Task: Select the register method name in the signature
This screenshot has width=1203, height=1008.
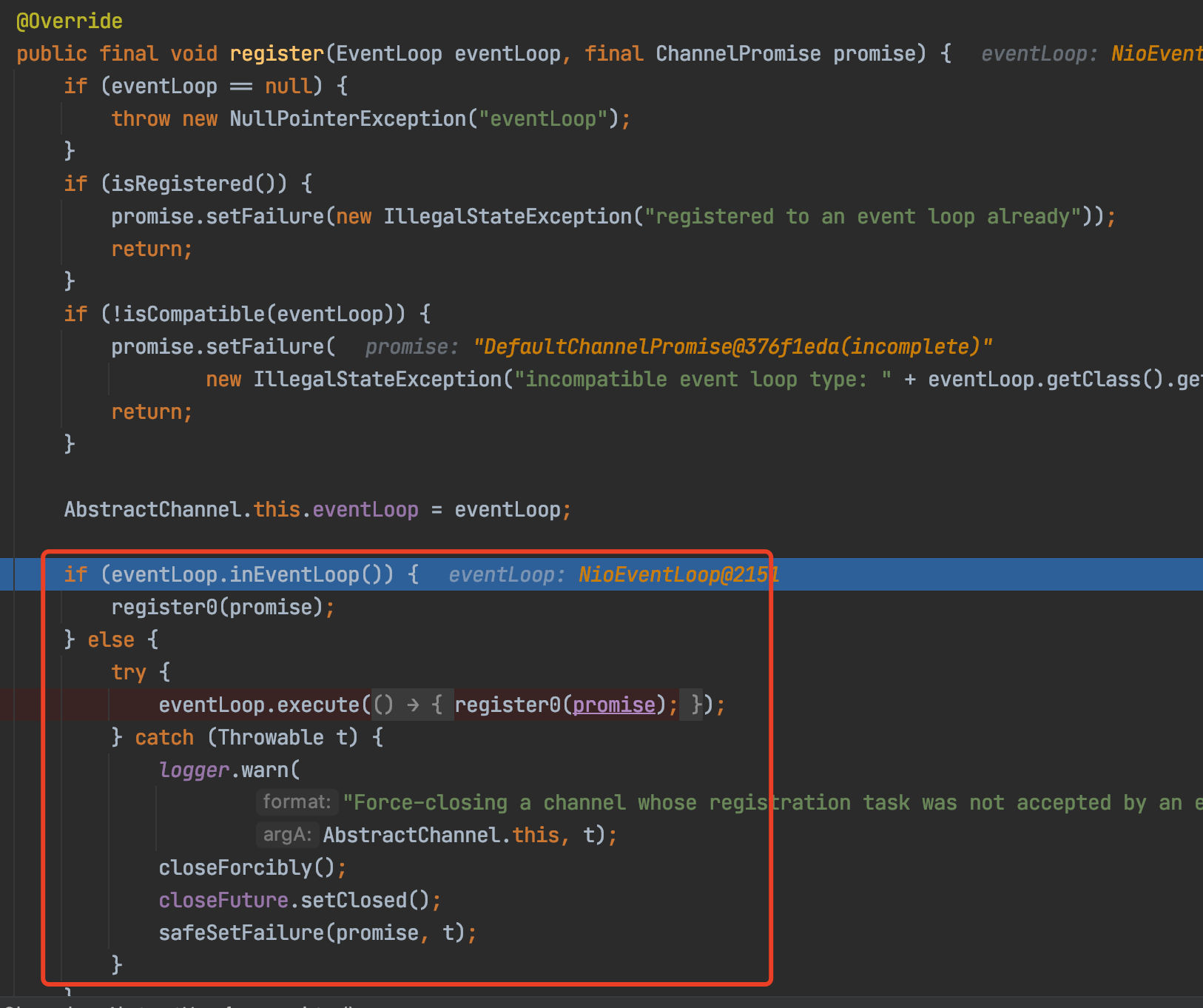Action: (277, 53)
